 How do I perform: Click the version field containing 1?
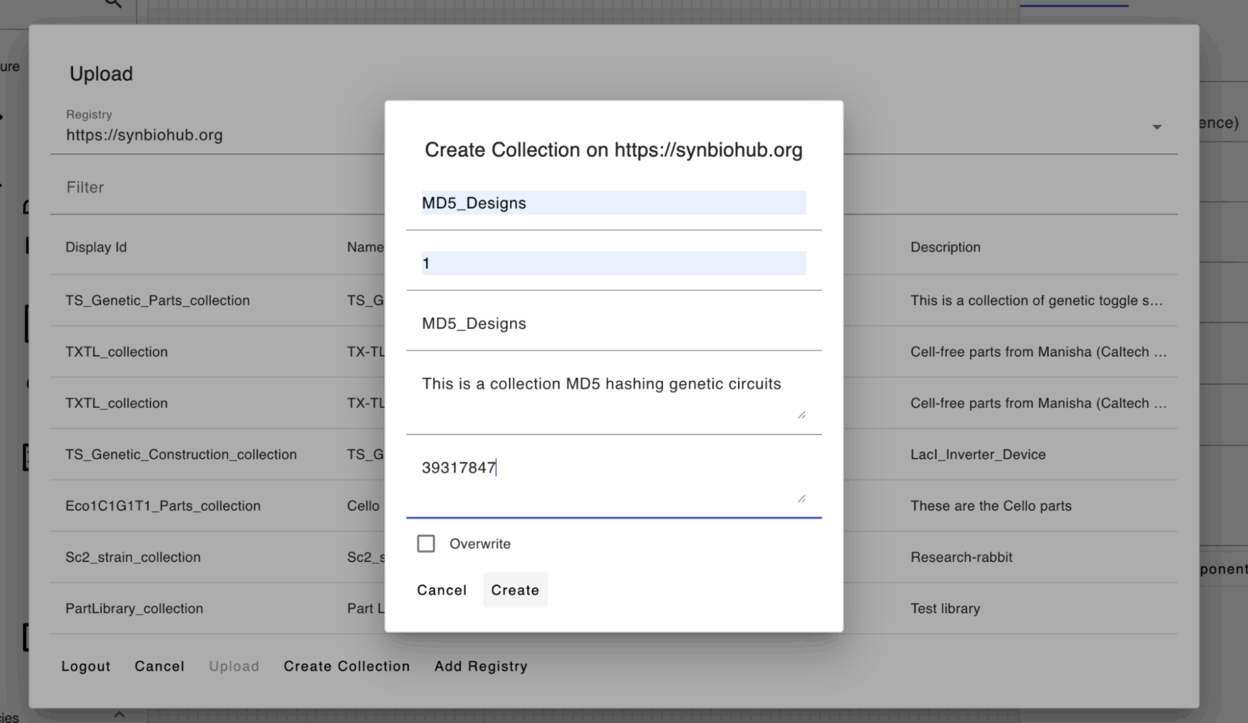(614, 263)
